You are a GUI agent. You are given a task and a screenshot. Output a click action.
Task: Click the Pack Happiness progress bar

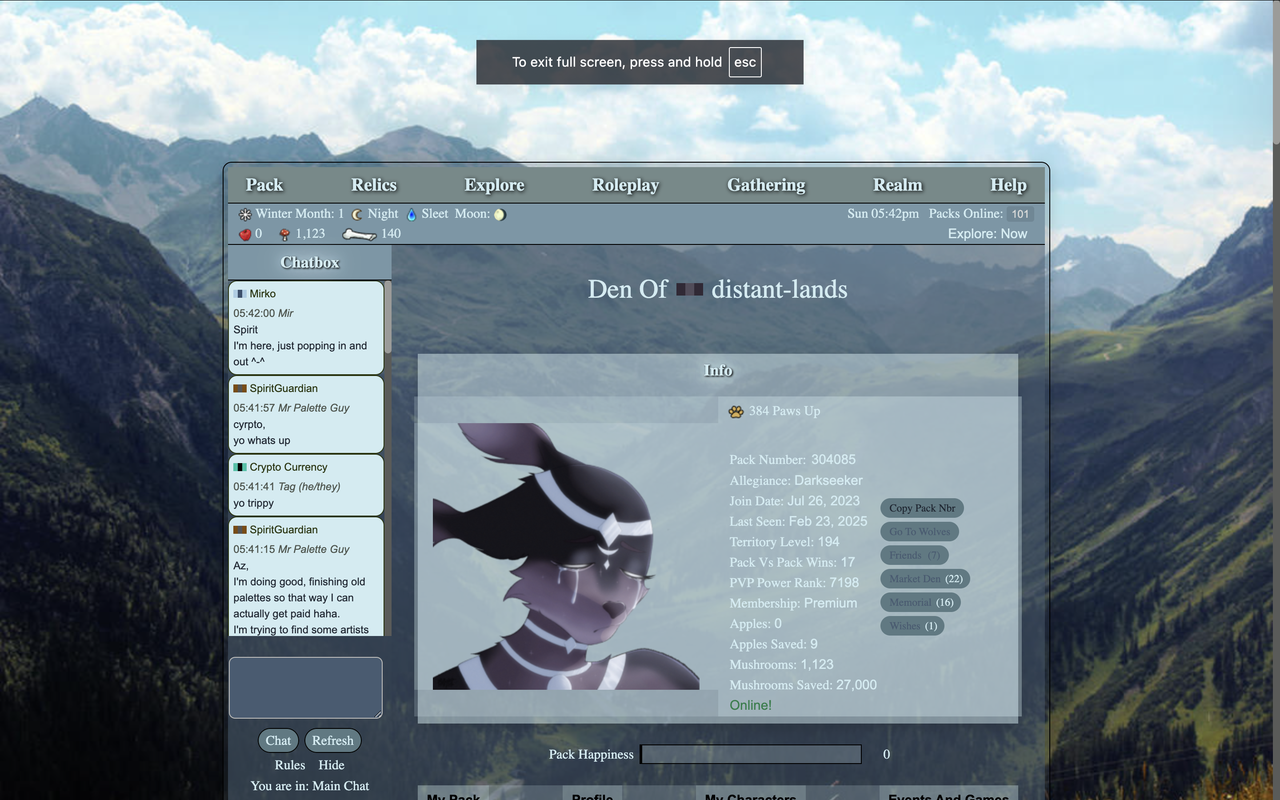(750, 754)
